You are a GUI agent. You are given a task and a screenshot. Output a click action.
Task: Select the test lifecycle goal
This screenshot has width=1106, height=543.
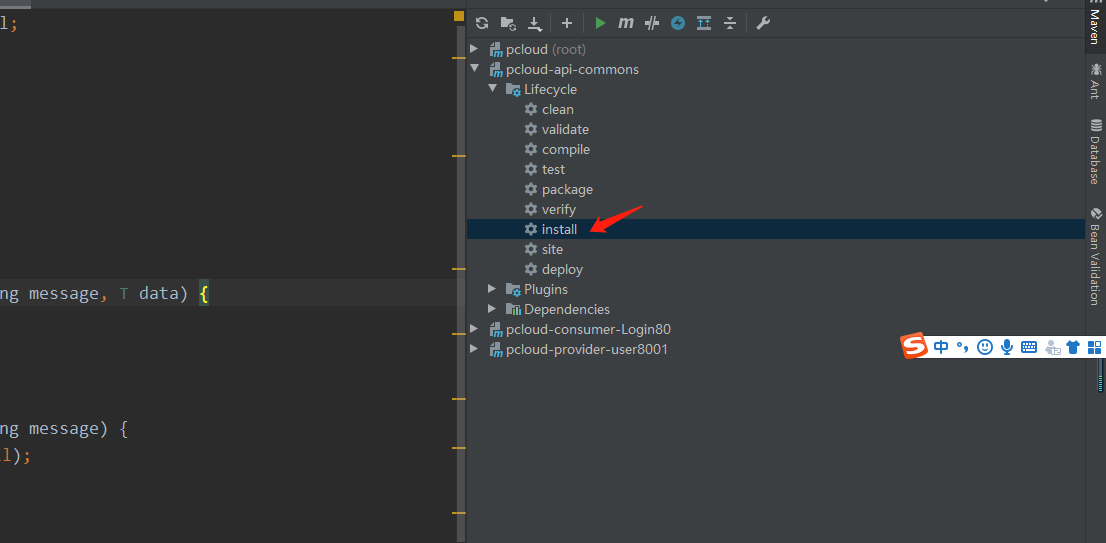(553, 169)
